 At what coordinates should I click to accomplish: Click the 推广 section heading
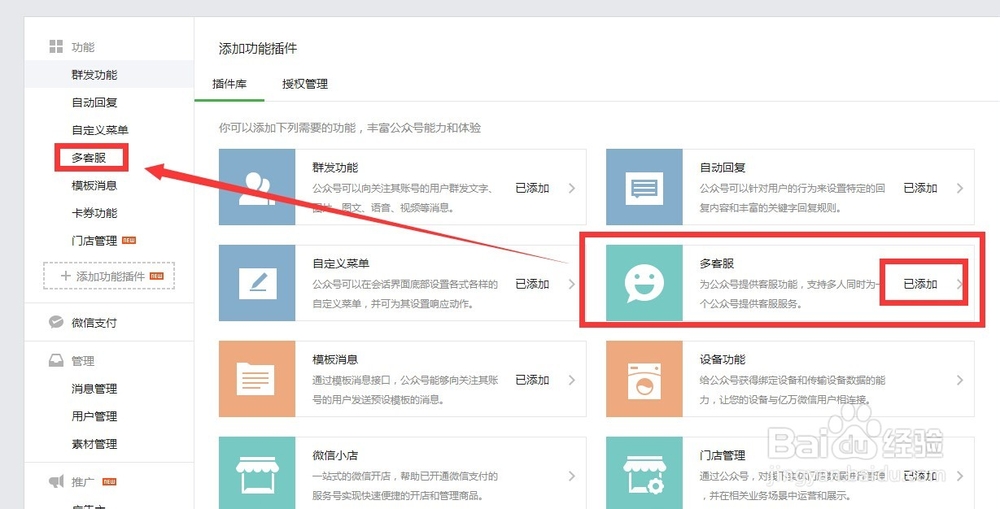[83, 482]
